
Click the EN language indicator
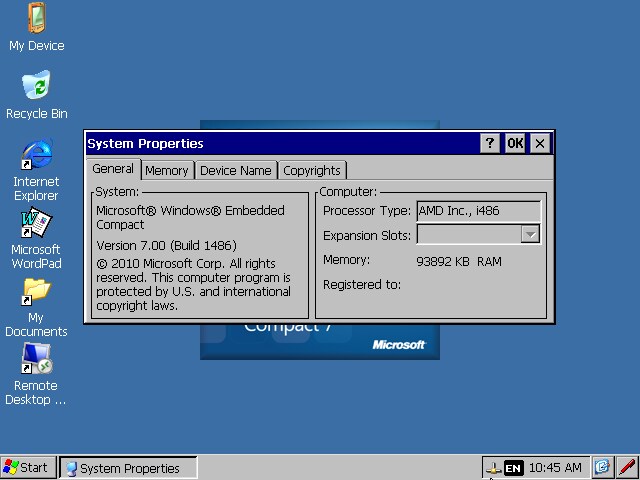(513, 468)
